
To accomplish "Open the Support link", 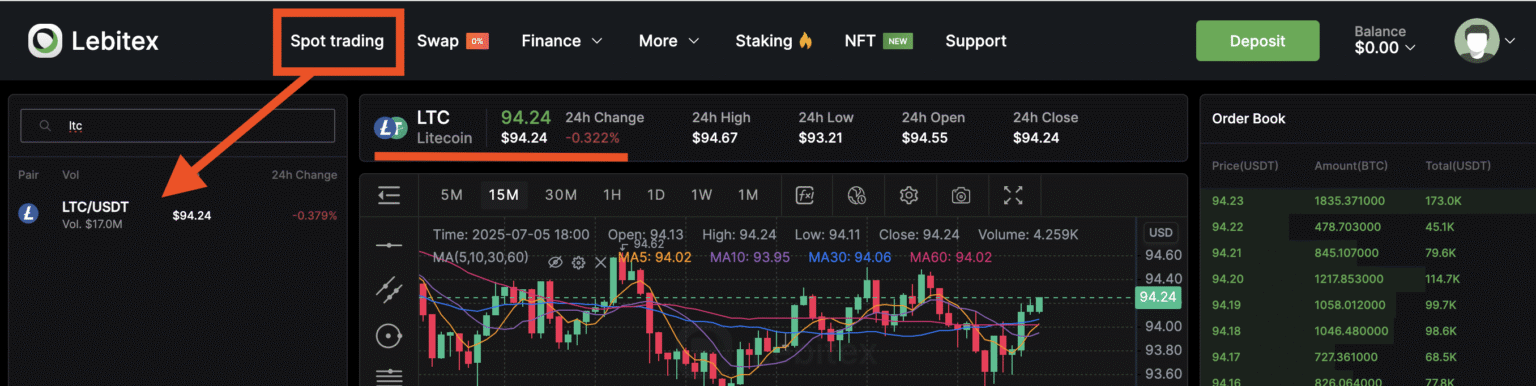I will tap(976, 41).
